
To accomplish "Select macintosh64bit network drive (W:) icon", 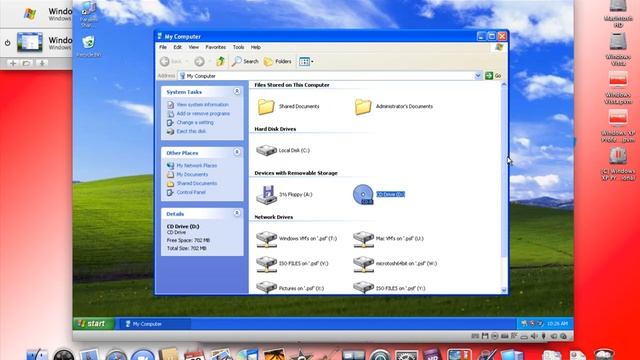I will click(x=363, y=264).
